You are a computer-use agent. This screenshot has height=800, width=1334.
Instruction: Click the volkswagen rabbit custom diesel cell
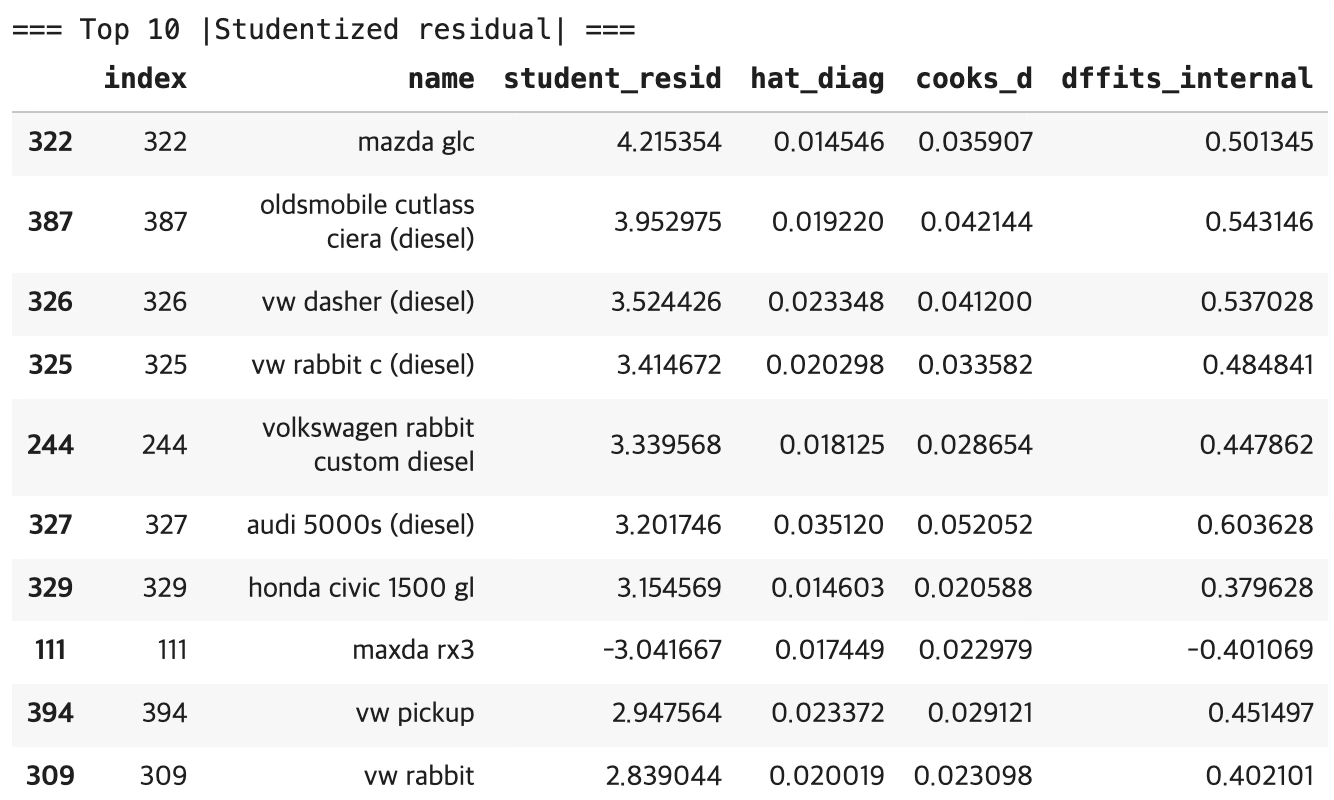pyautogui.click(x=368, y=445)
